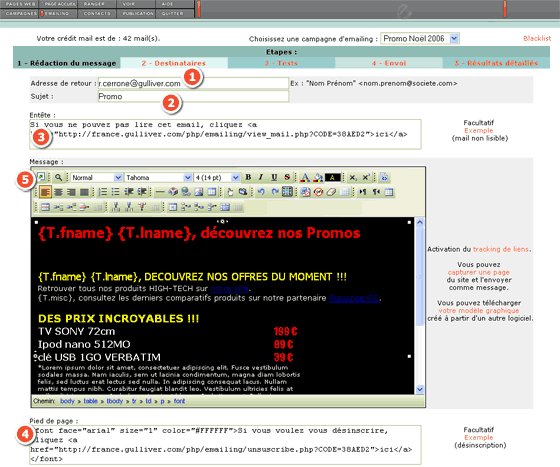Toggle editor fullscreen icon at toolbar start
Image resolution: width=560 pixels, height=467 pixels.
click(41, 177)
